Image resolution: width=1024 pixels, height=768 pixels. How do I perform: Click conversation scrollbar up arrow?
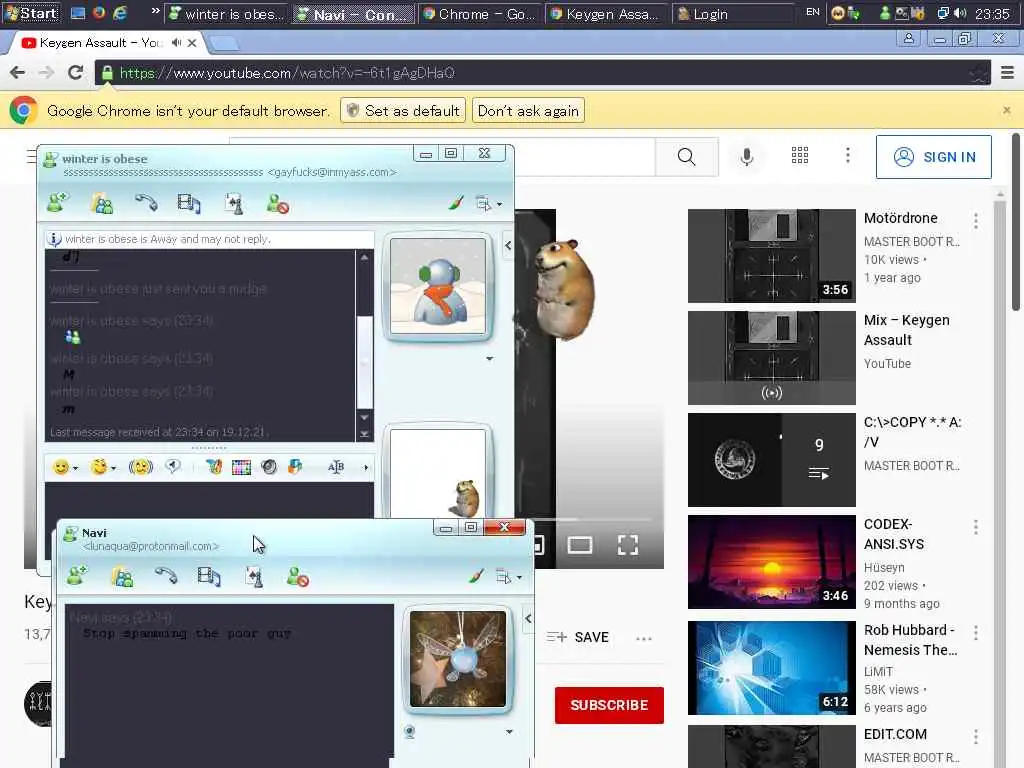point(364,257)
